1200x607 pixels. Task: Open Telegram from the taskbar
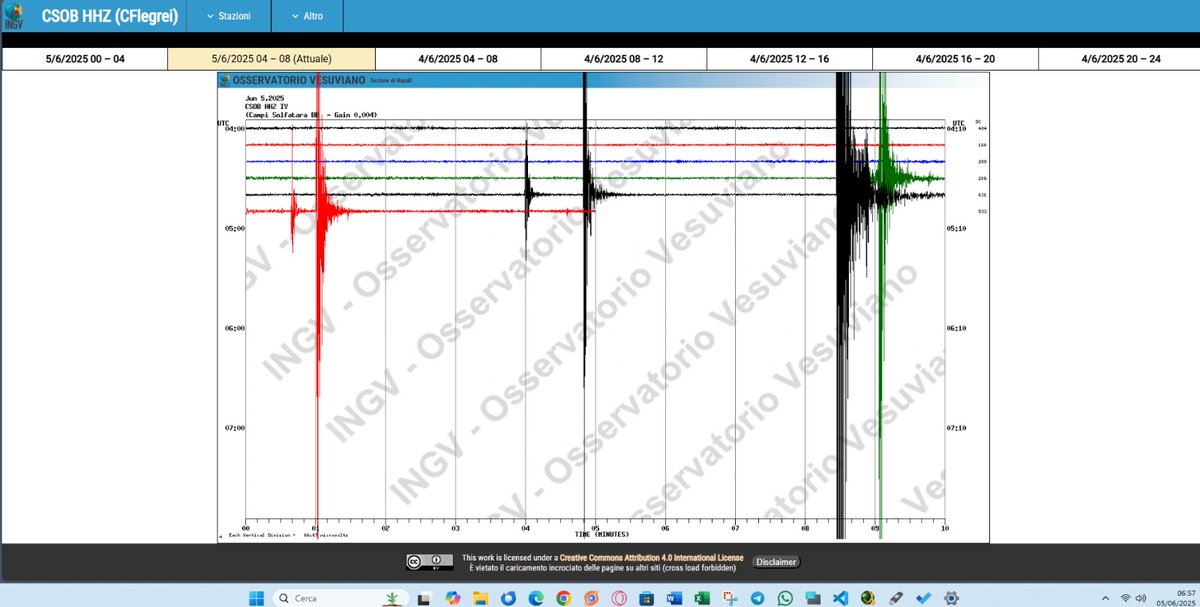[759, 597]
